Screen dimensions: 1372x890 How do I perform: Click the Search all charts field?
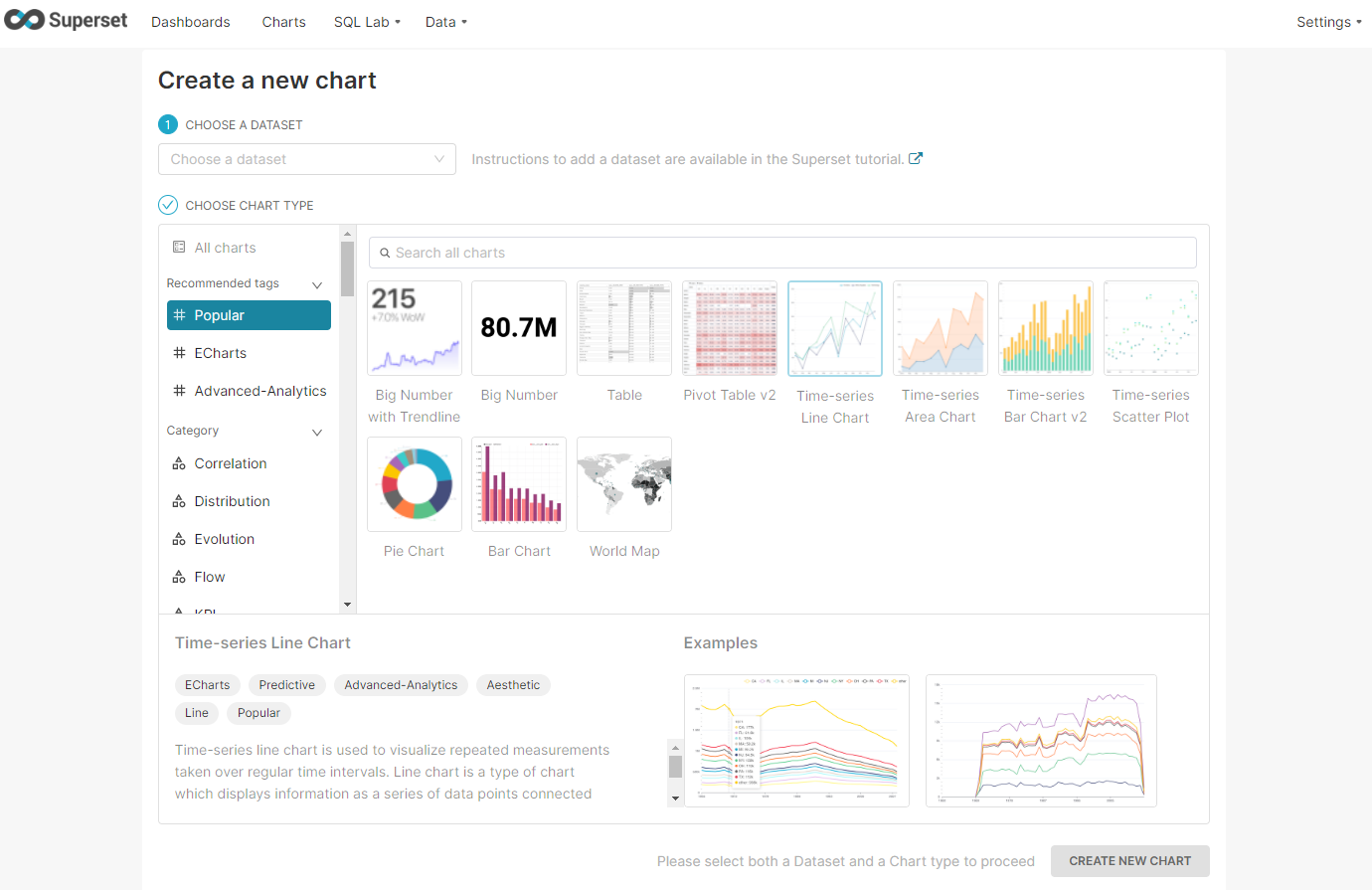coord(782,253)
